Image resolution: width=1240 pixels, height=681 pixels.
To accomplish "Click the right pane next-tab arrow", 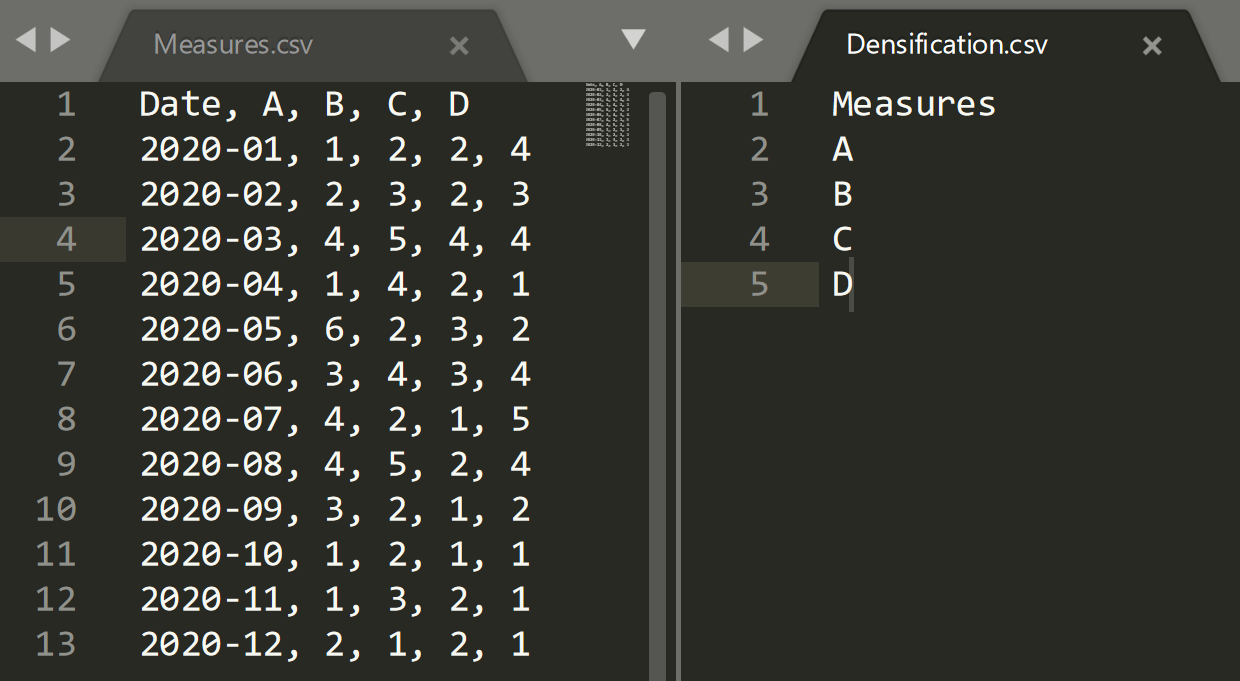I will (753, 40).
